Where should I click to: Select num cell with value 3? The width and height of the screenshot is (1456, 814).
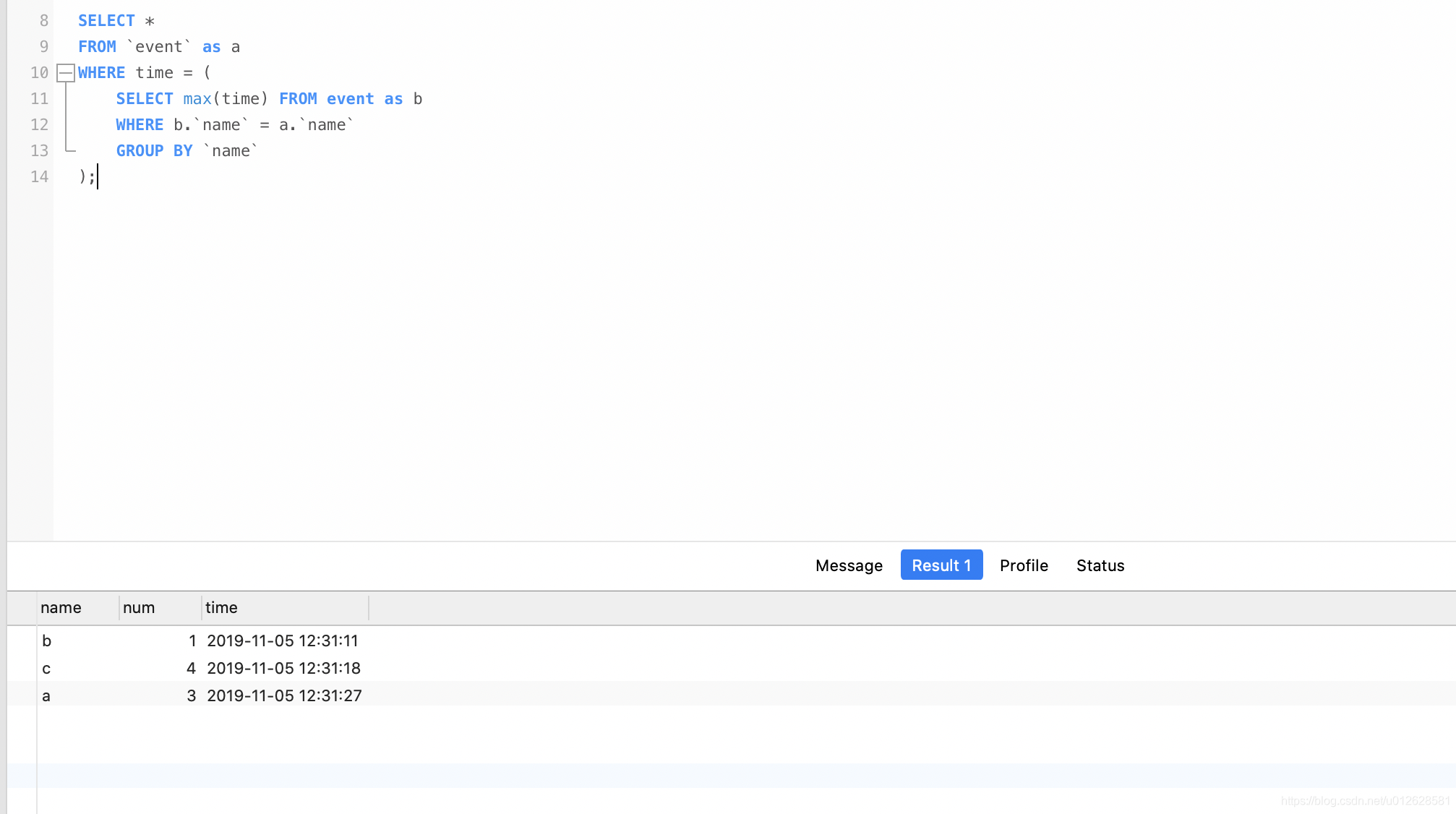pyautogui.click(x=160, y=695)
